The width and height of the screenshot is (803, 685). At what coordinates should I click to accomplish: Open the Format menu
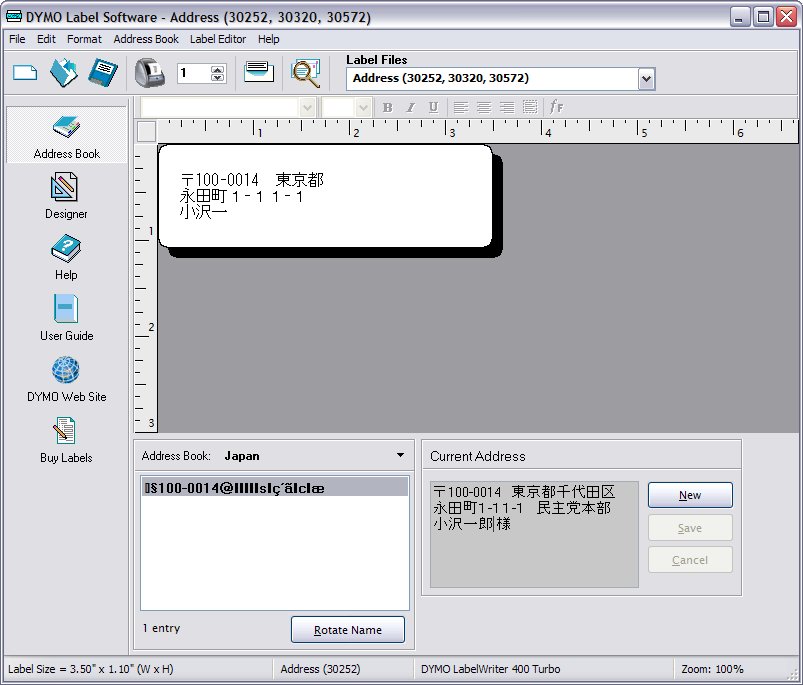84,39
